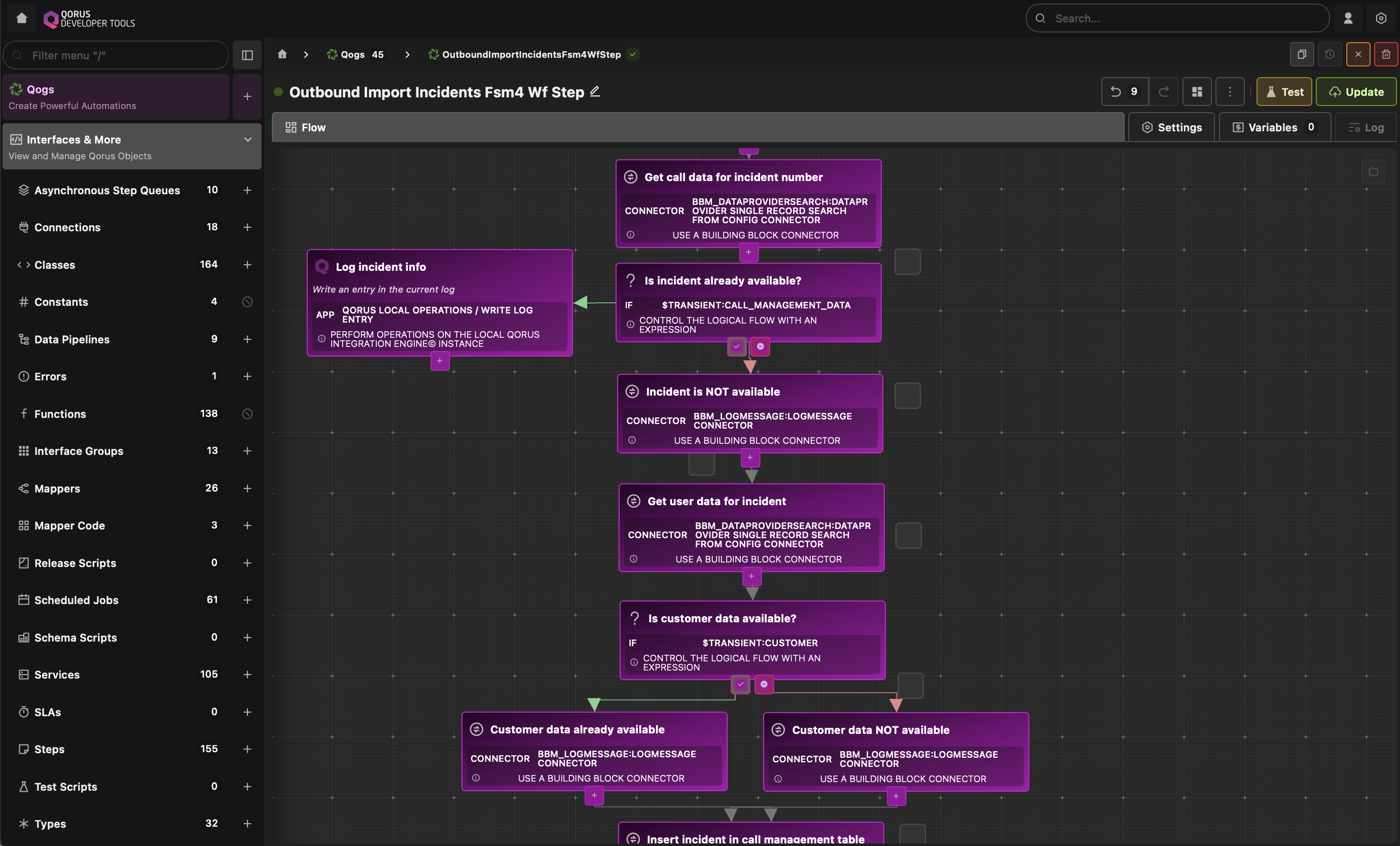Open the Variables tab
1400x846 pixels.
(x=1274, y=127)
